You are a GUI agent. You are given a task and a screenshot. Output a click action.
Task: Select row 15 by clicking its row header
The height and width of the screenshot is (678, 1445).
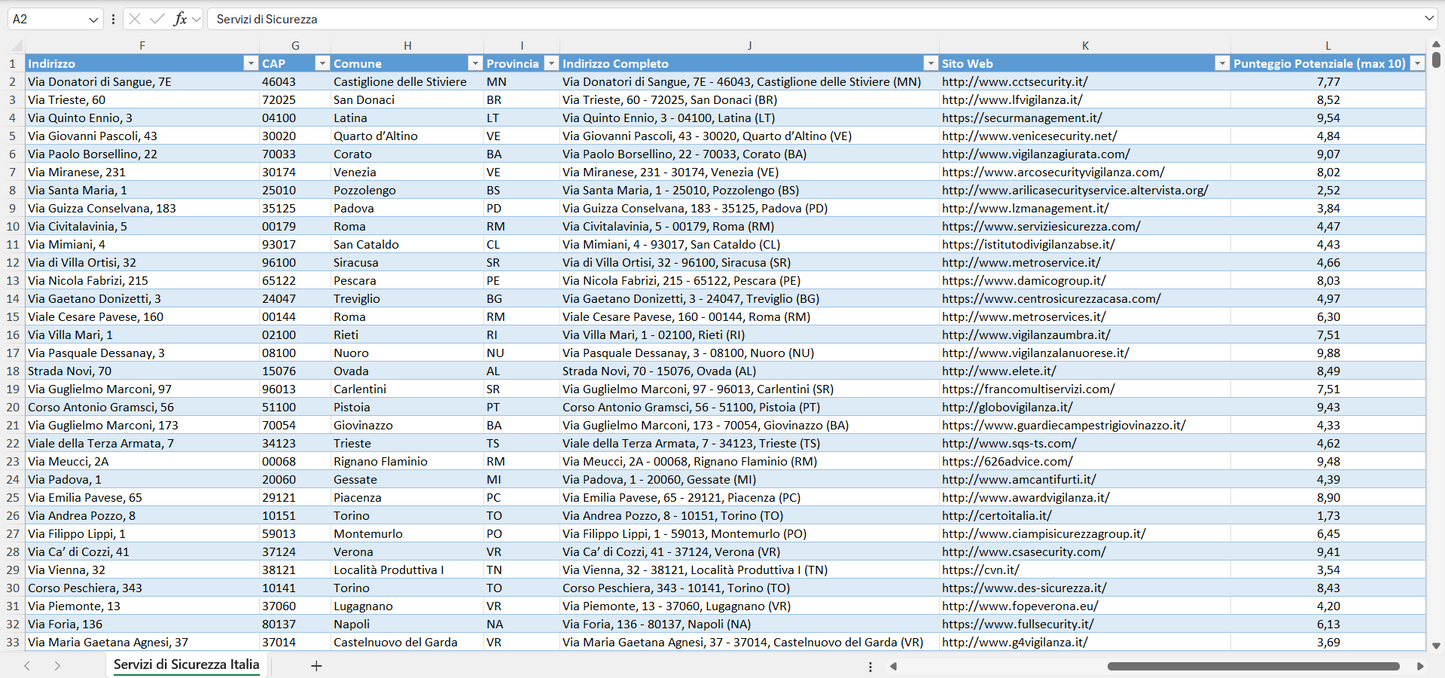pyautogui.click(x=14, y=316)
